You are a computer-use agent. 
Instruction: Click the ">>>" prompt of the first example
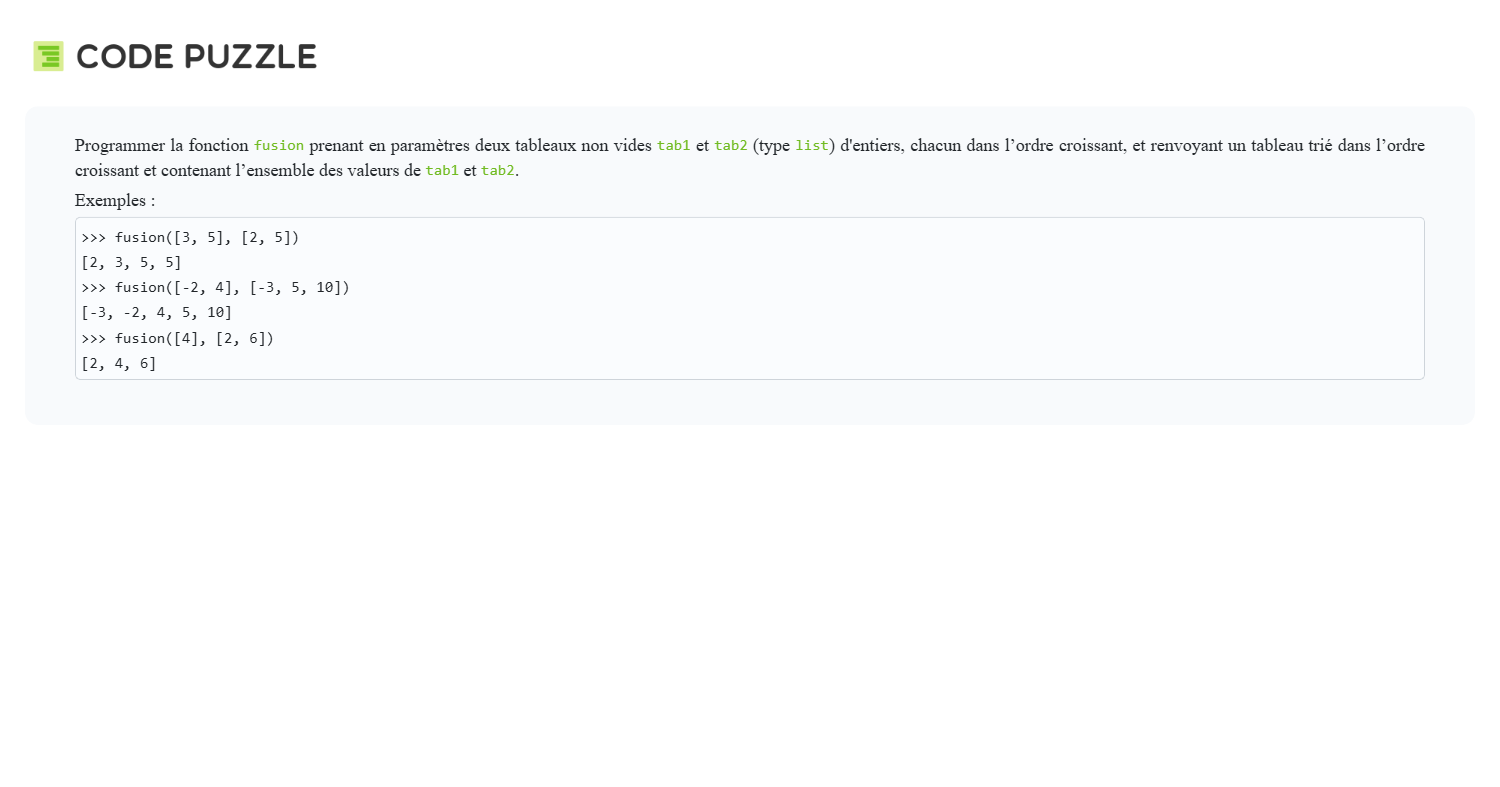pos(94,238)
